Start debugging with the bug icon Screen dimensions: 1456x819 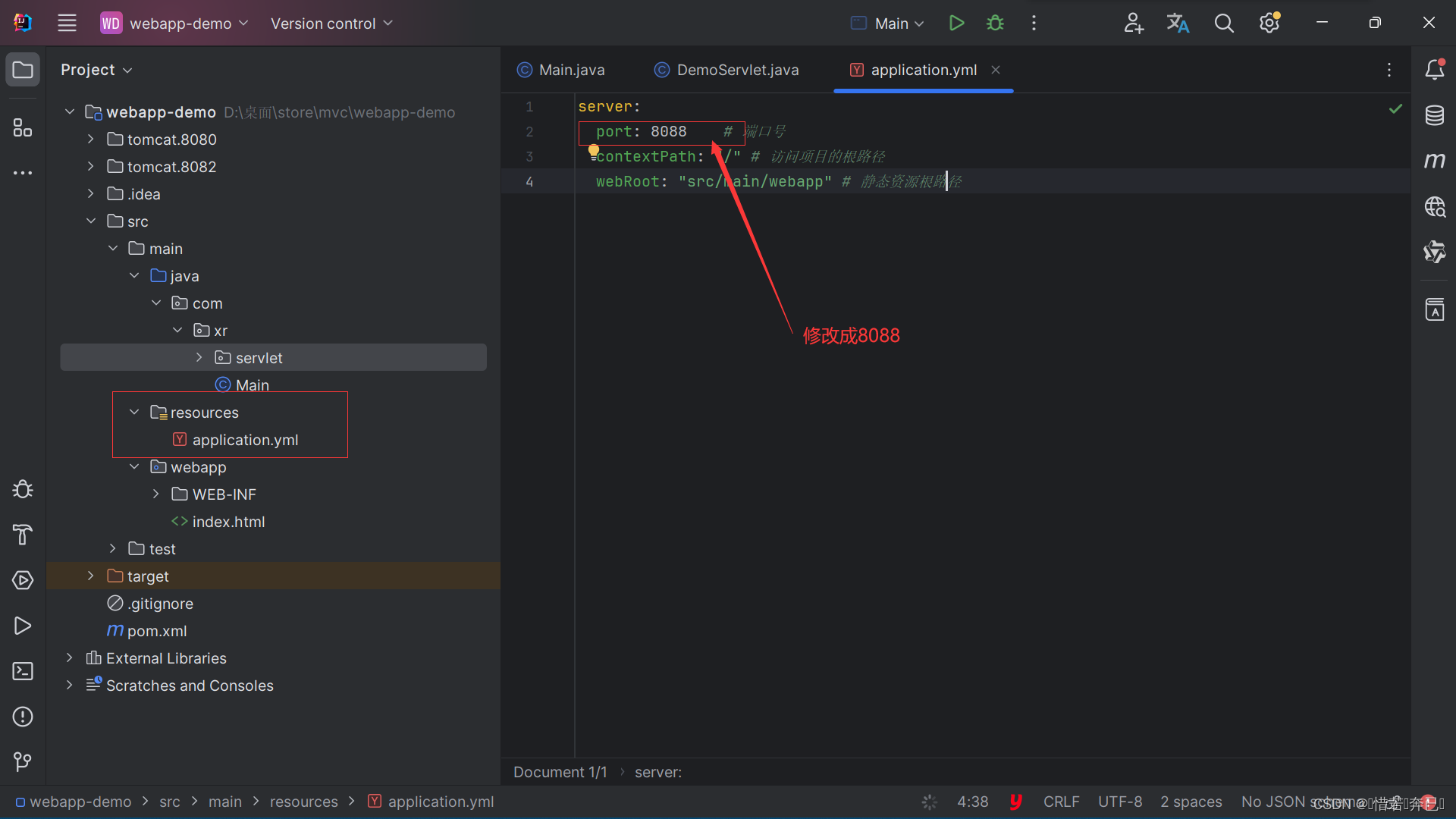pos(995,24)
